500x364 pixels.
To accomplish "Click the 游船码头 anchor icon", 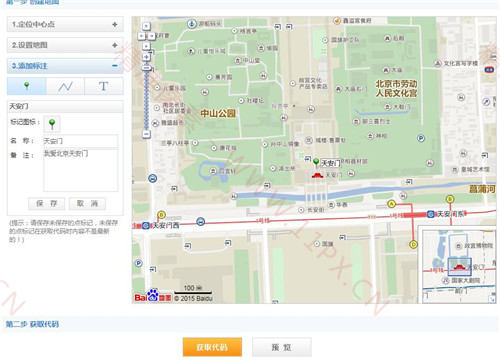I will [x=191, y=24].
